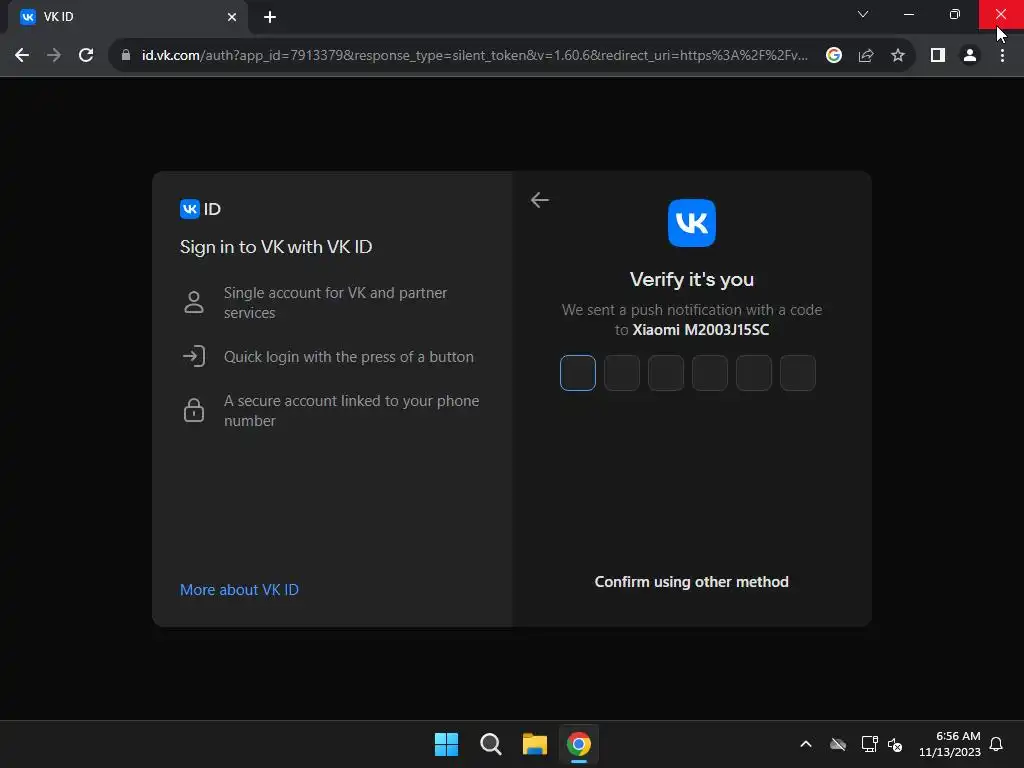Click muted volume tray icon
Image resolution: width=1024 pixels, height=768 pixels.
(x=895, y=744)
